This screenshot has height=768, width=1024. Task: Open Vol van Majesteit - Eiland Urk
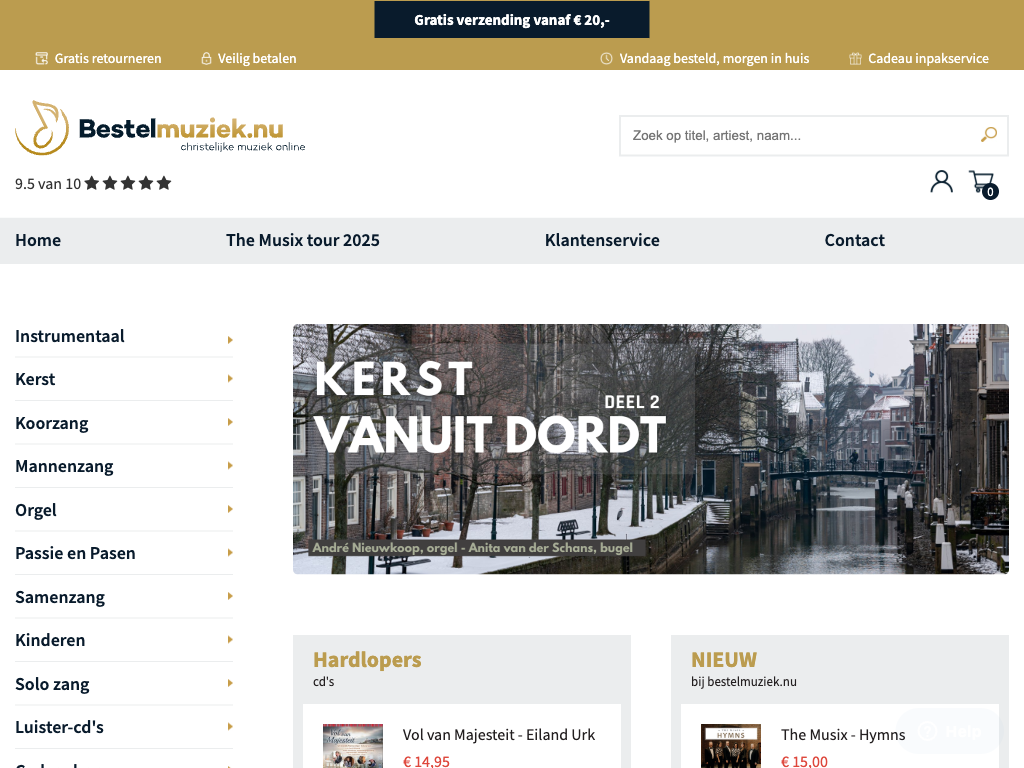498,735
